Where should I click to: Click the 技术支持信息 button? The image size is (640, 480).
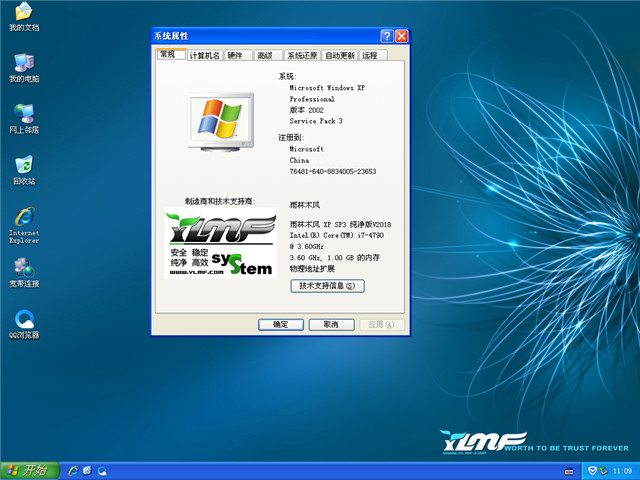(x=327, y=286)
